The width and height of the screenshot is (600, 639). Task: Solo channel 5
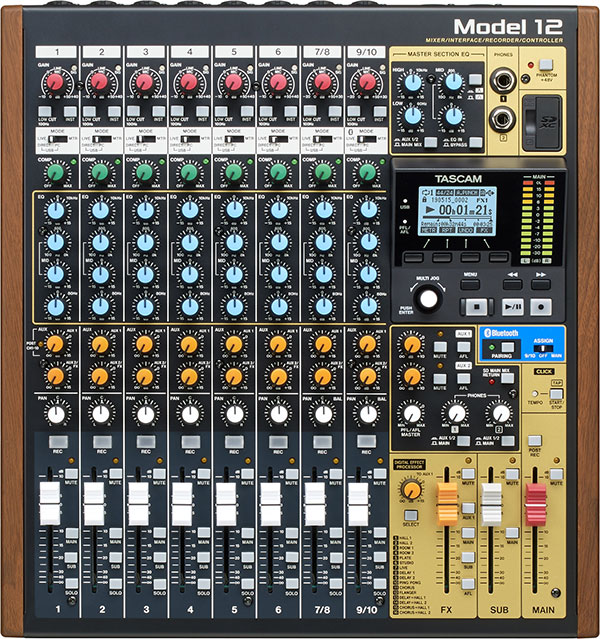247,584
